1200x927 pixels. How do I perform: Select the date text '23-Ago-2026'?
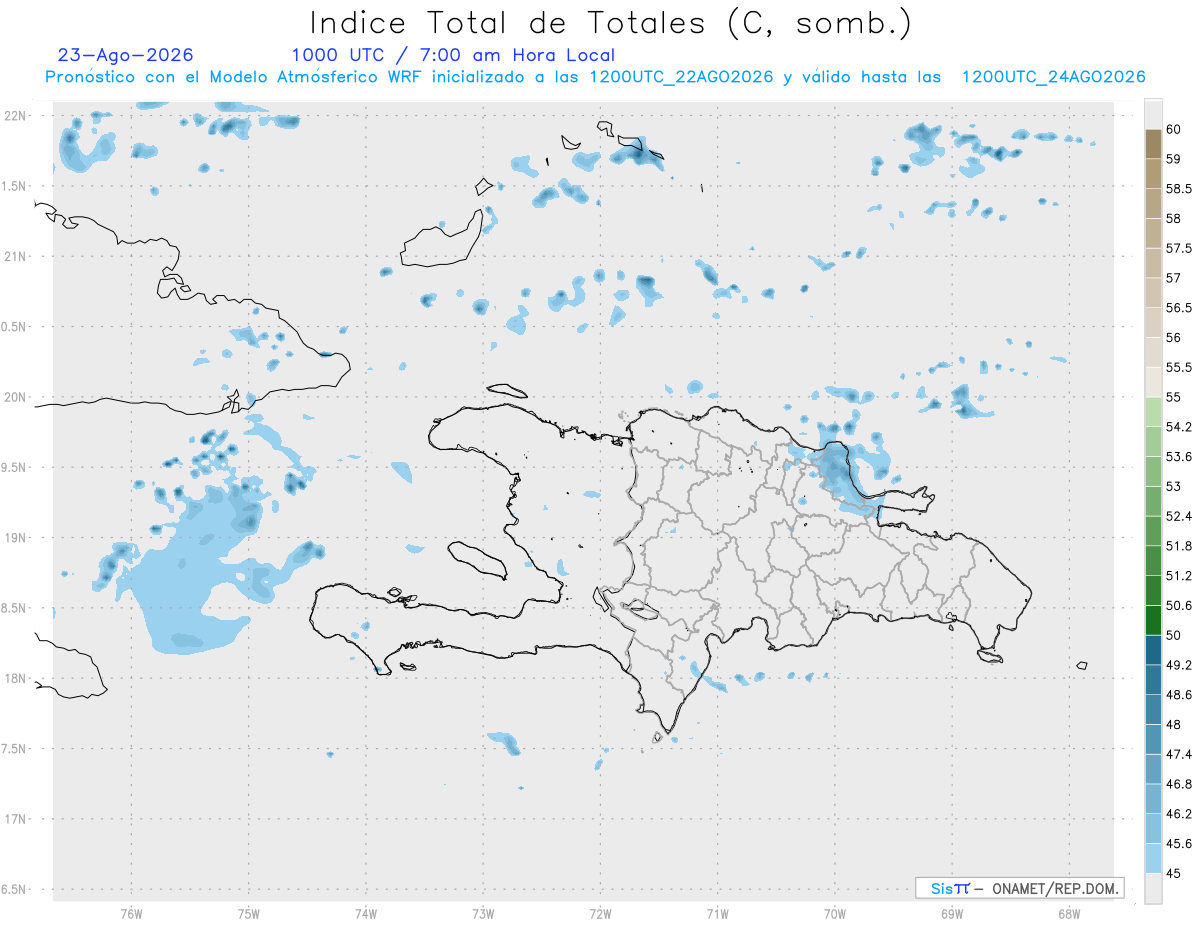coord(126,55)
